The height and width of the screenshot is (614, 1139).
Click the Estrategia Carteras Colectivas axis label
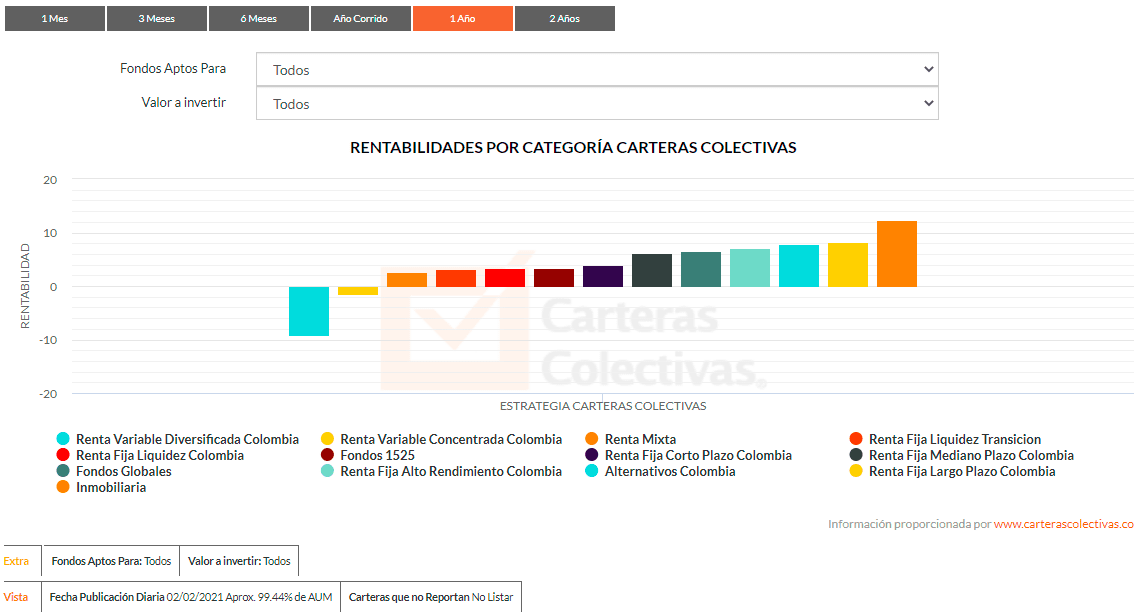[x=603, y=406]
